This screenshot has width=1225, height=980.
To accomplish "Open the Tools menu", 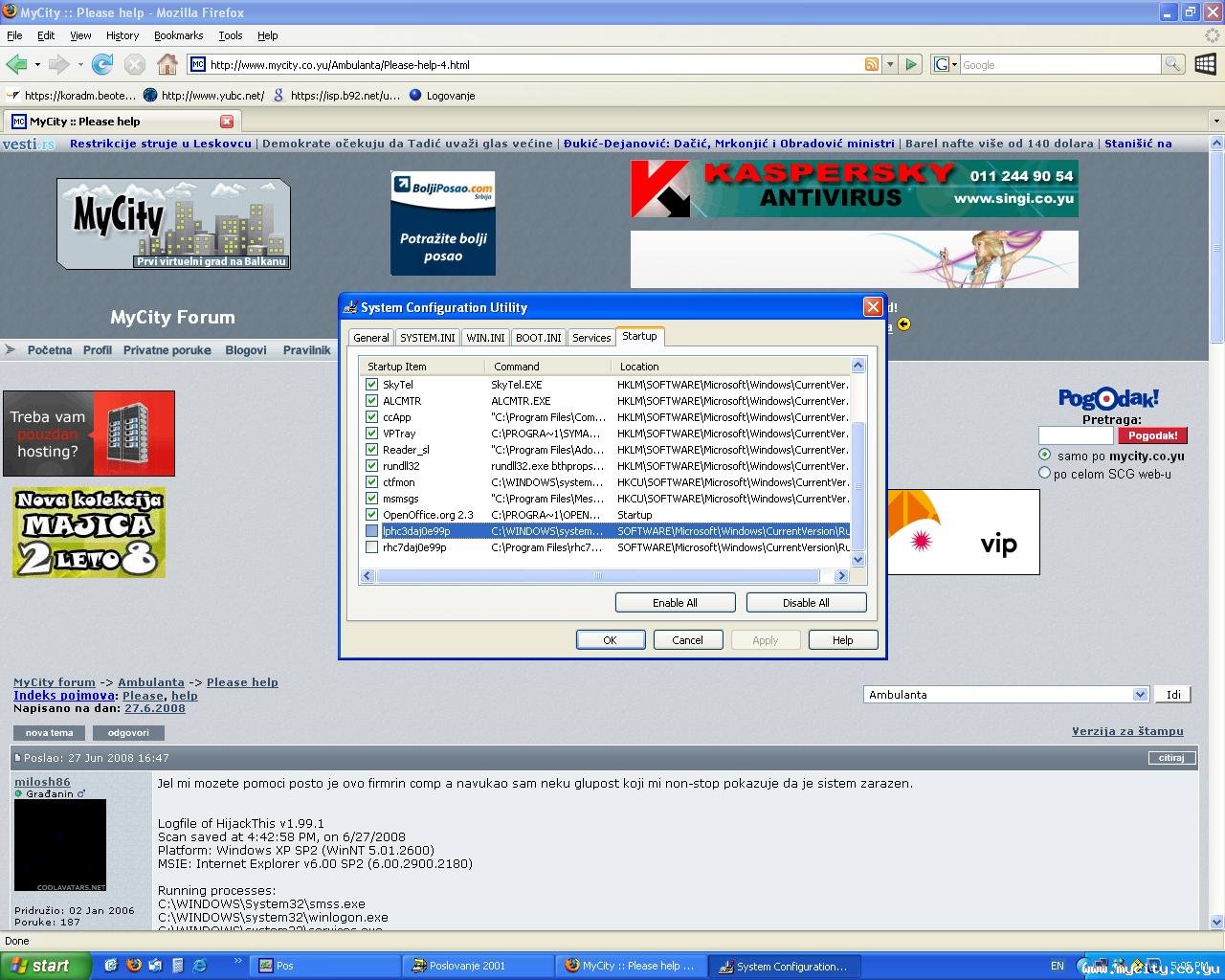I will coord(231,35).
